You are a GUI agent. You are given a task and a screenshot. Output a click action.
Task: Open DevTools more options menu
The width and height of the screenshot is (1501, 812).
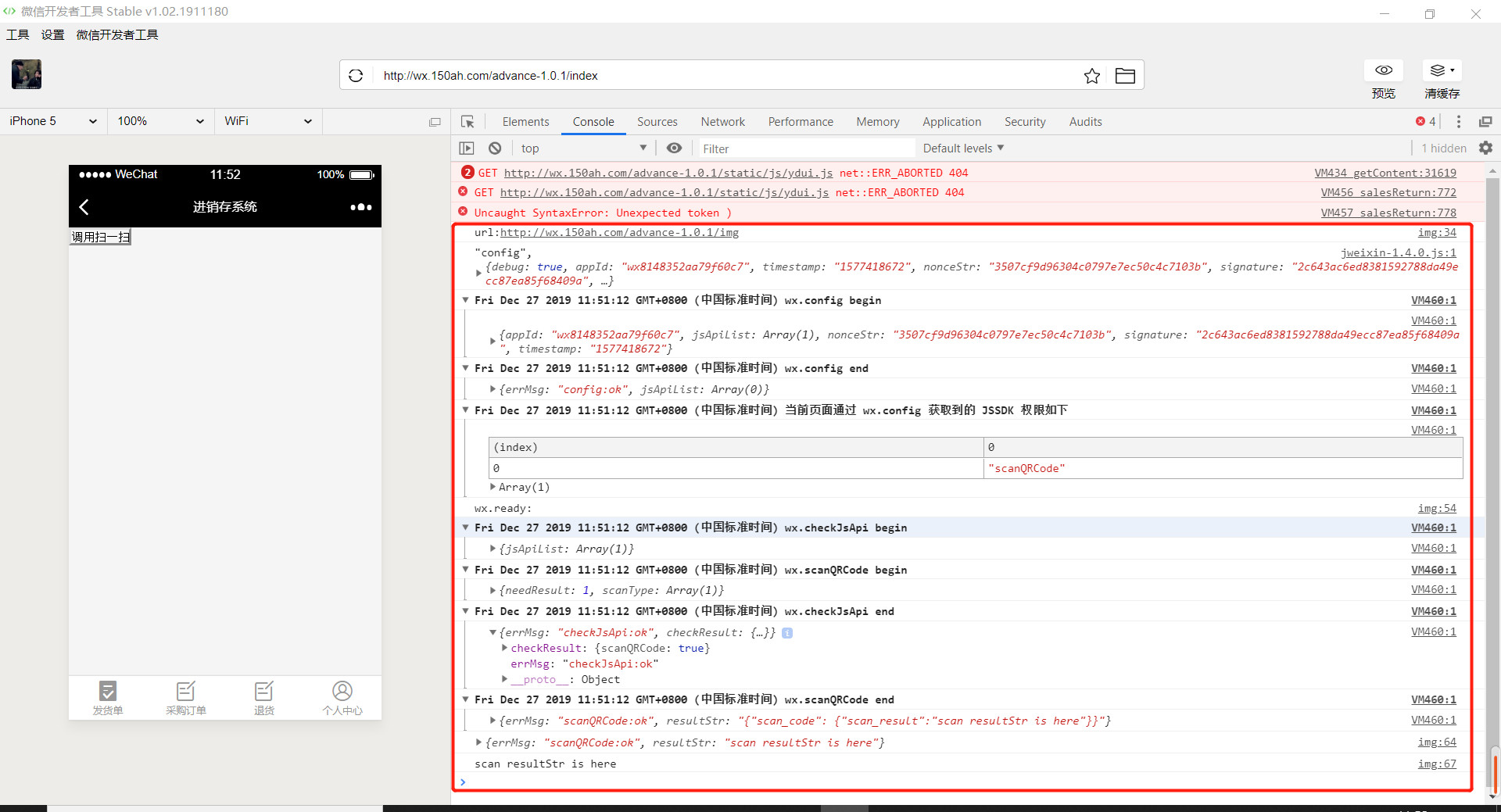point(1459,122)
